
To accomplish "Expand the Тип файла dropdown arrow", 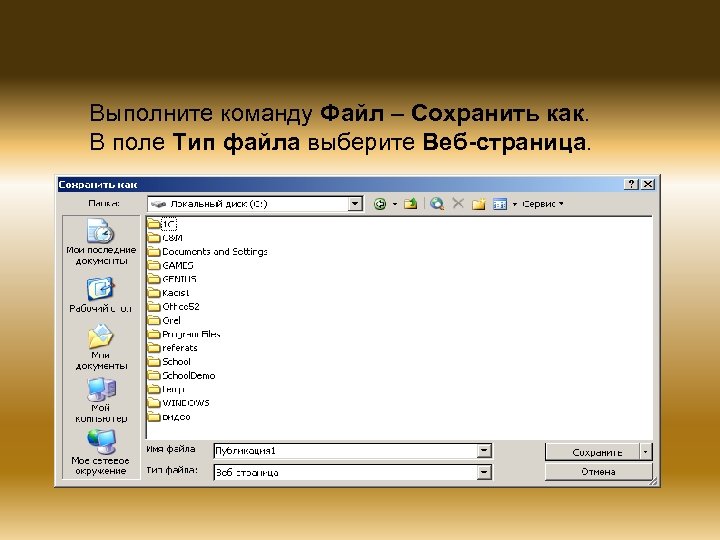I will 484,472.
